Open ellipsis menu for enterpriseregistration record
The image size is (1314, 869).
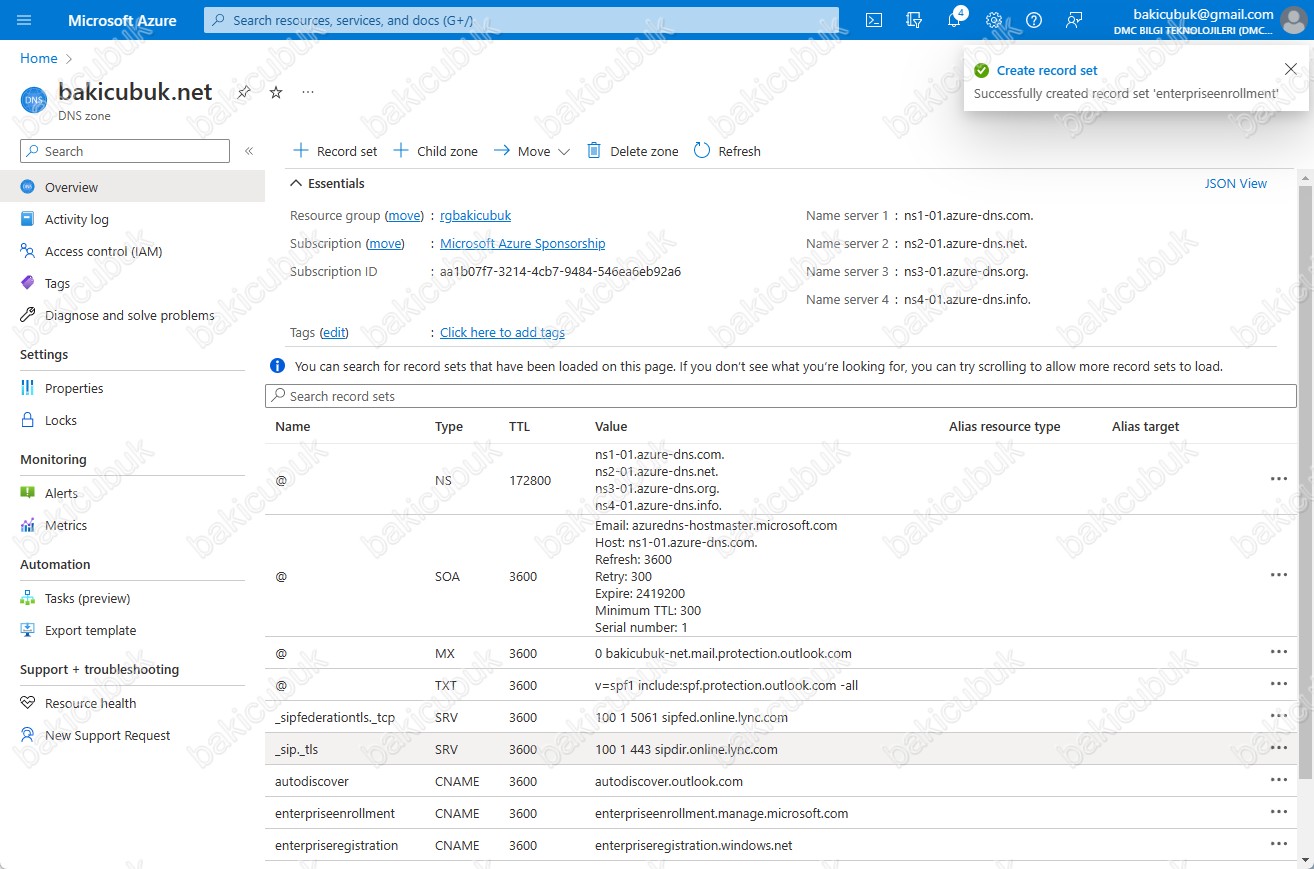point(1278,844)
